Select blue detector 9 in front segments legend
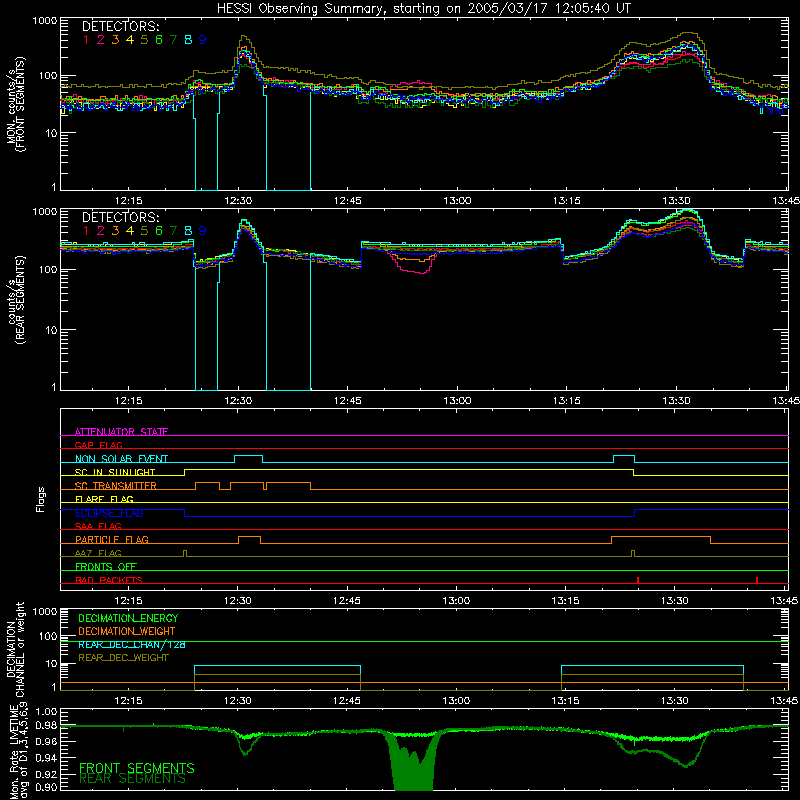 (203, 40)
